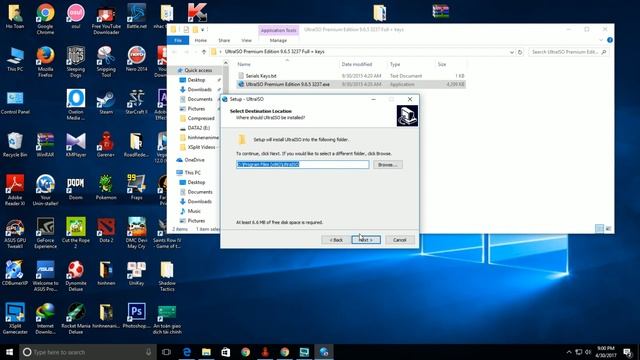Open DATA2 (E:) drive in navigation pane
Viewport: 640px width, 360px height.
[198, 128]
